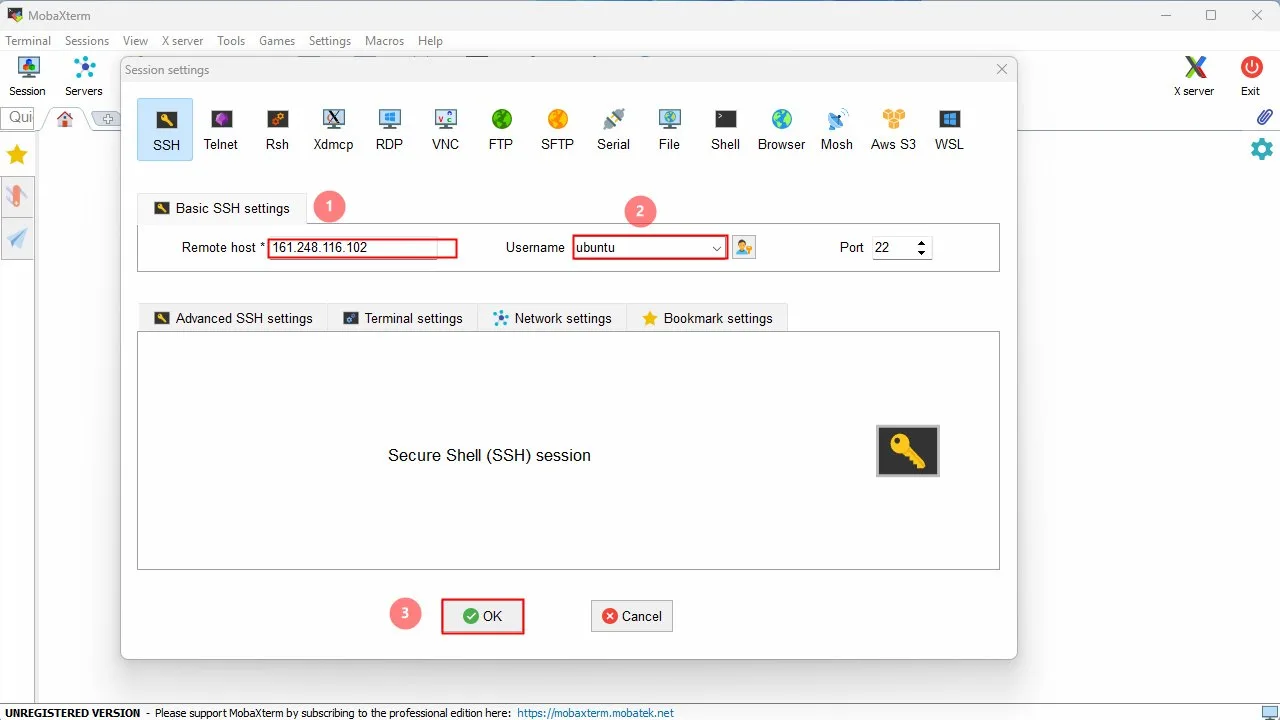The height and width of the screenshot is (720, 1280).
Task: Open the Browser session type
Action: coord(781,130)
